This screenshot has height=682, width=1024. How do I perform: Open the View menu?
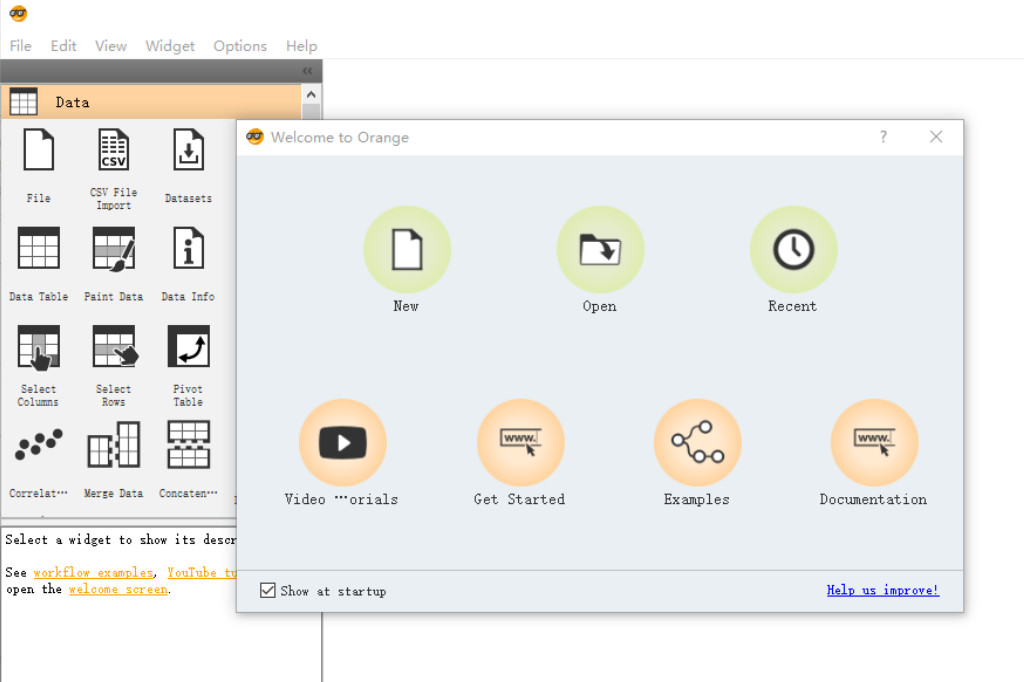[111, 46]
